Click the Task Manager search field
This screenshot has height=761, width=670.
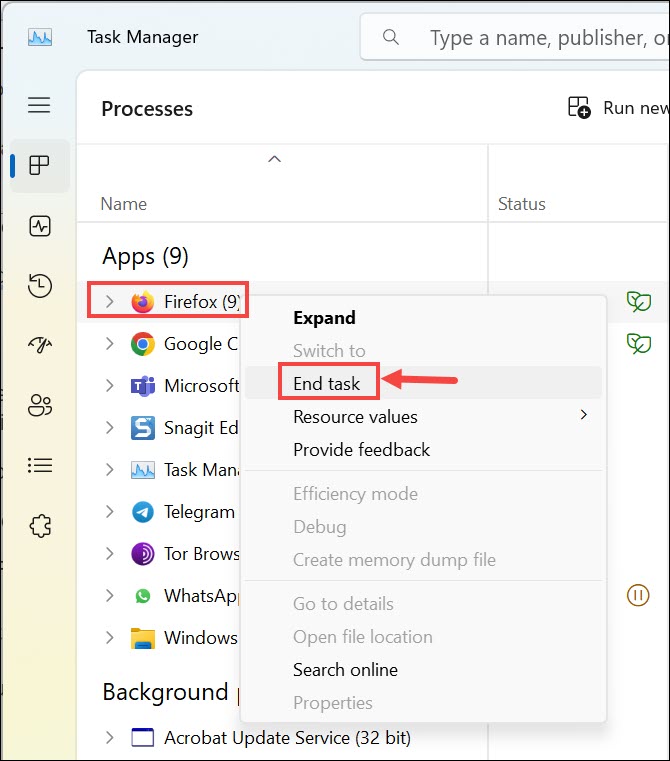pos(540,38)
